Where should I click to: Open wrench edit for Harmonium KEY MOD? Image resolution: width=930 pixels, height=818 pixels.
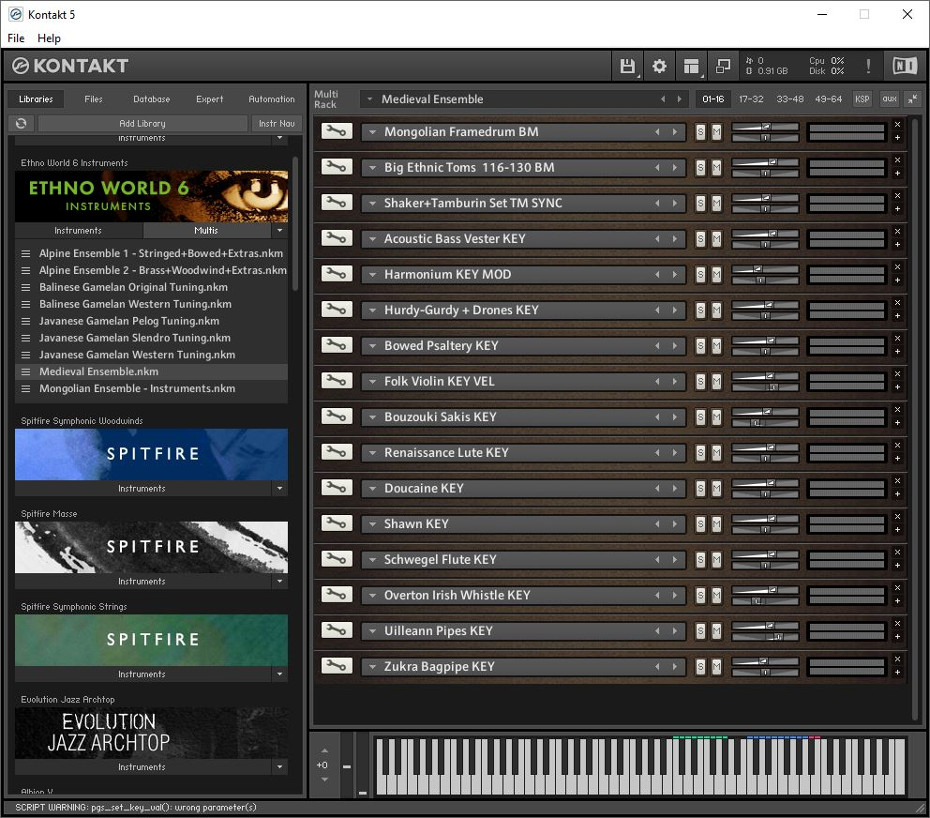(x=336, y=273)
